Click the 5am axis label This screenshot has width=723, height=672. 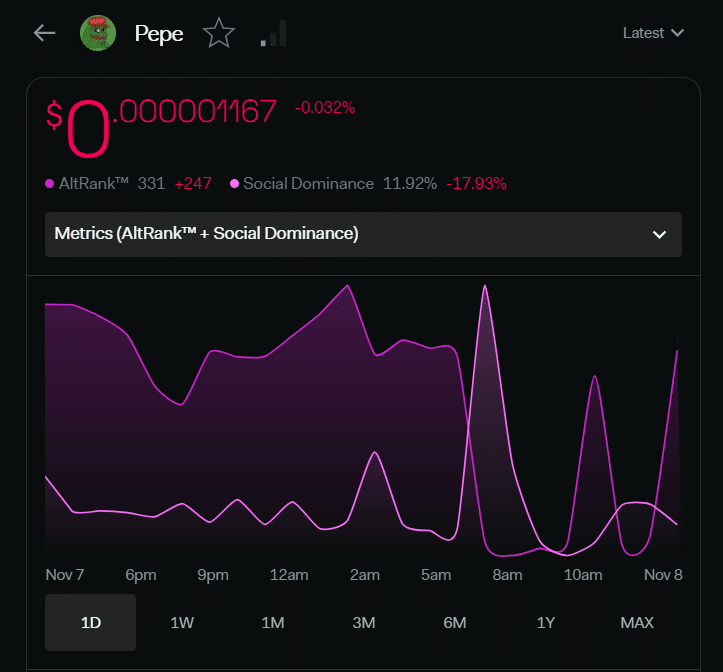click(x=436, y=575)
